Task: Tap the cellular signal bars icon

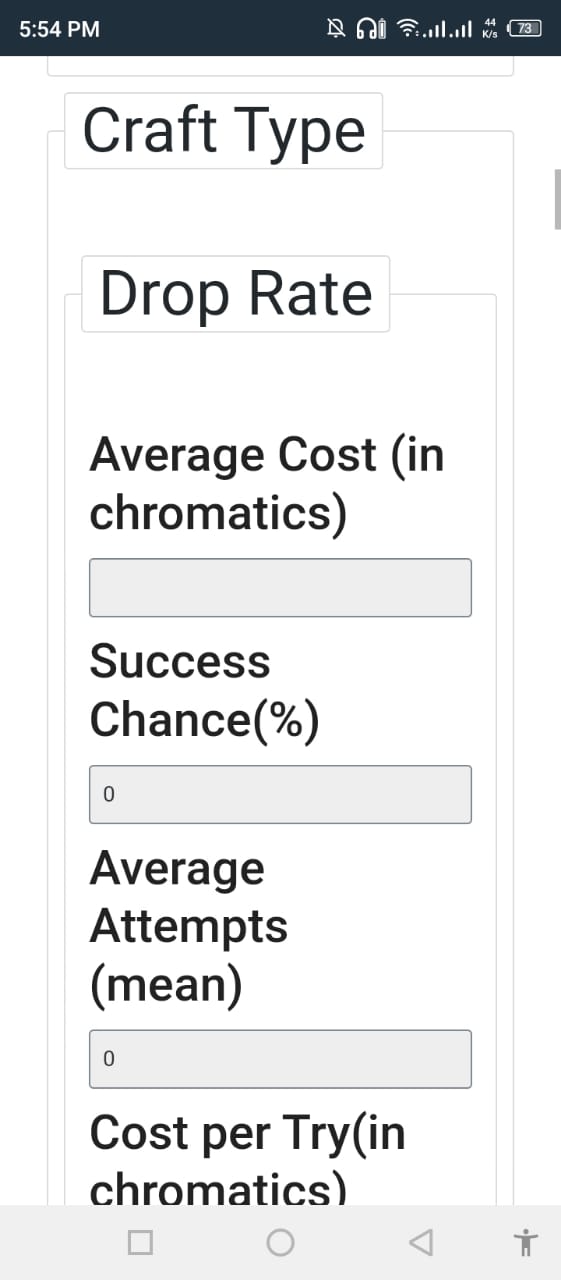Action: (x=449, y=29)
